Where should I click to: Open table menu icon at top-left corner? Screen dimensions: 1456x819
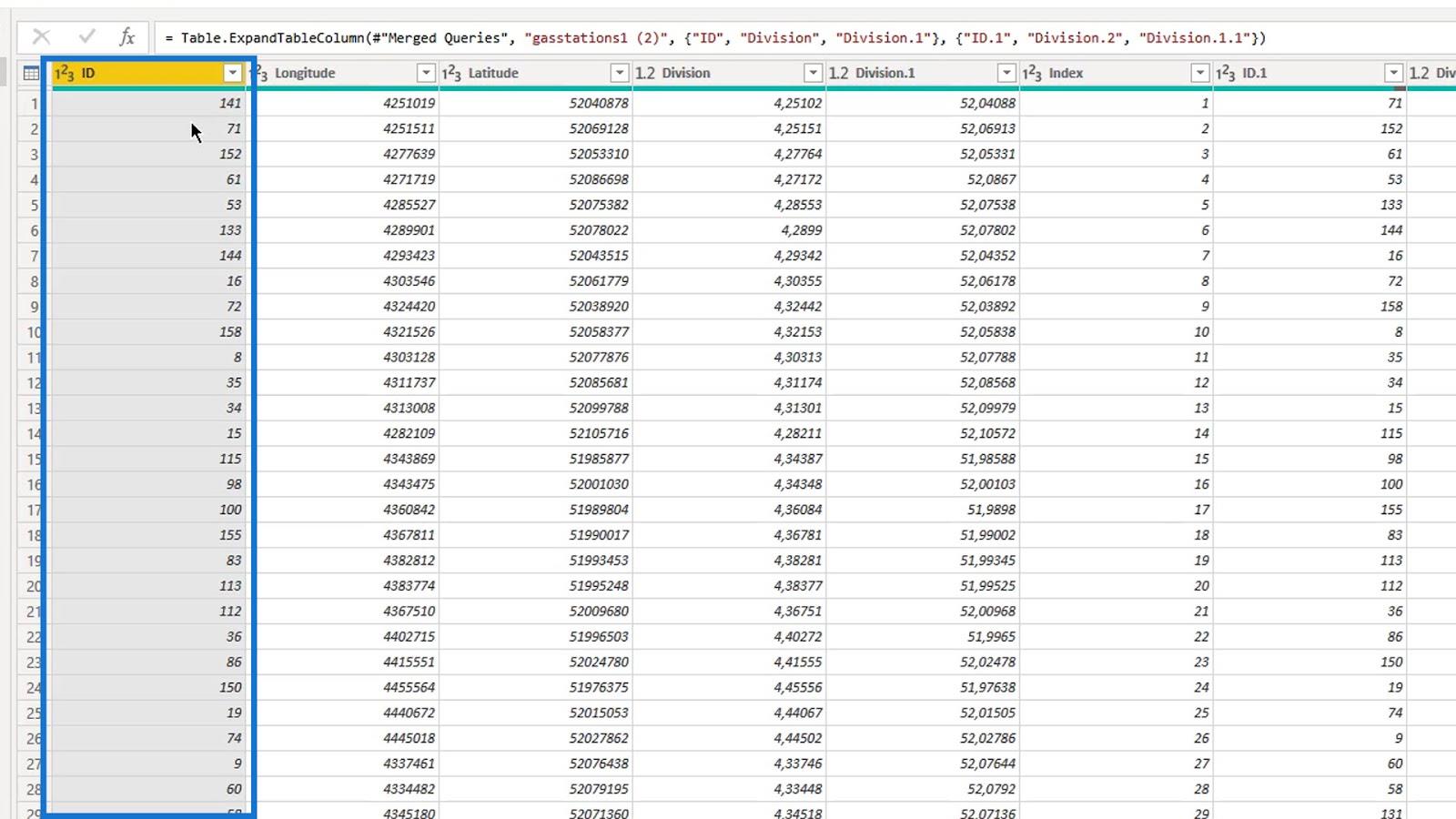tap(31, 73)
